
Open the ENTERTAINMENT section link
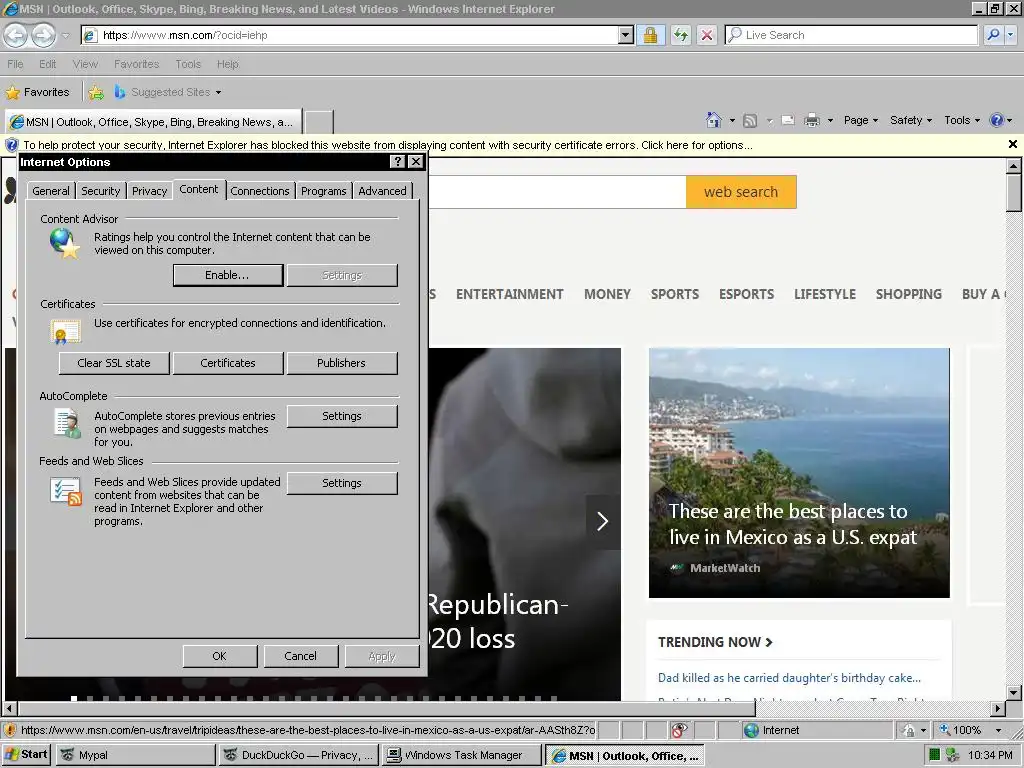point(509,295)
